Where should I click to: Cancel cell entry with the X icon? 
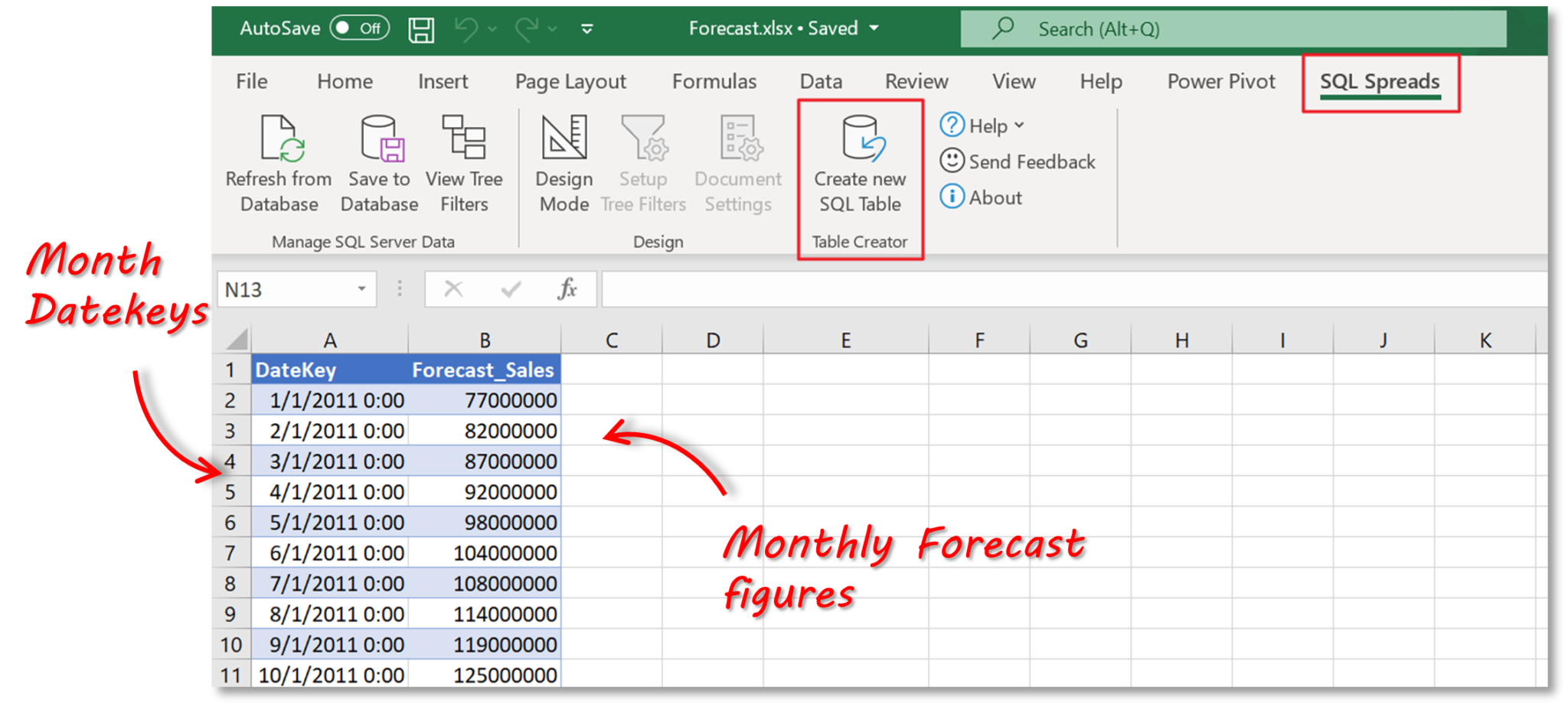[x=453, y=289]
